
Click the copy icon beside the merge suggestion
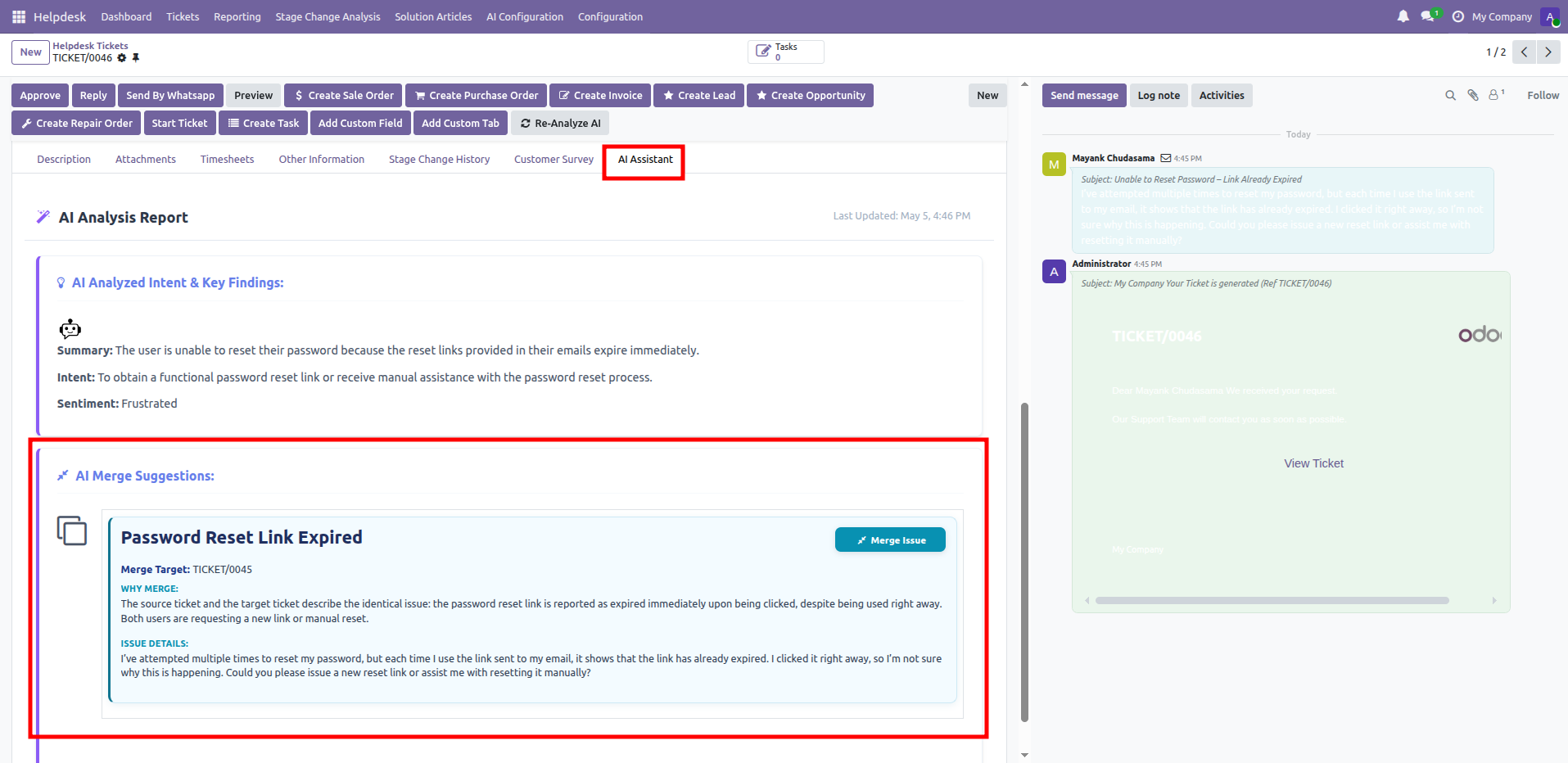pyautogui.click(x=72, y=530)
